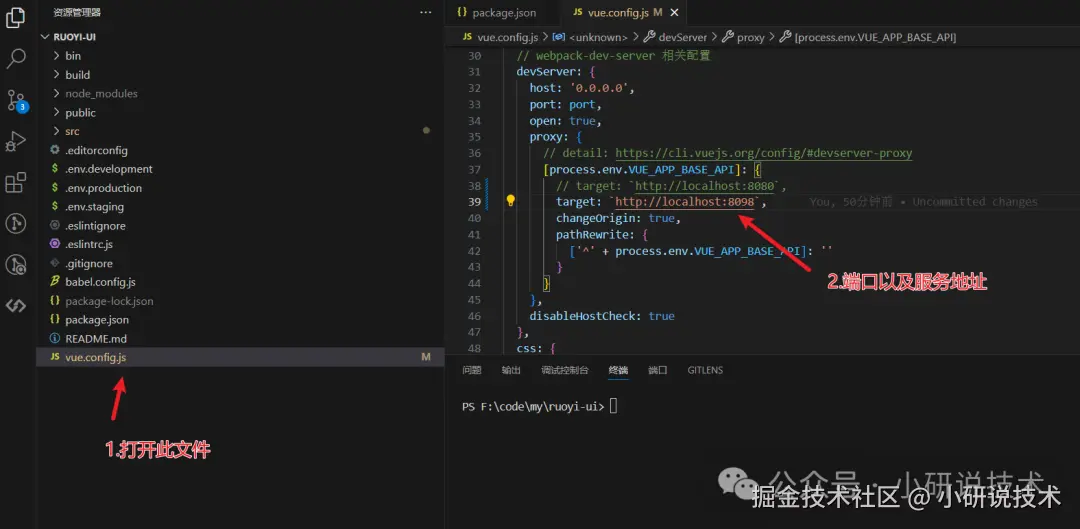This screenshot has height=529, width=1080.
Task: Click the 资源管理器 panel title
Action: [x=77, y=12]
